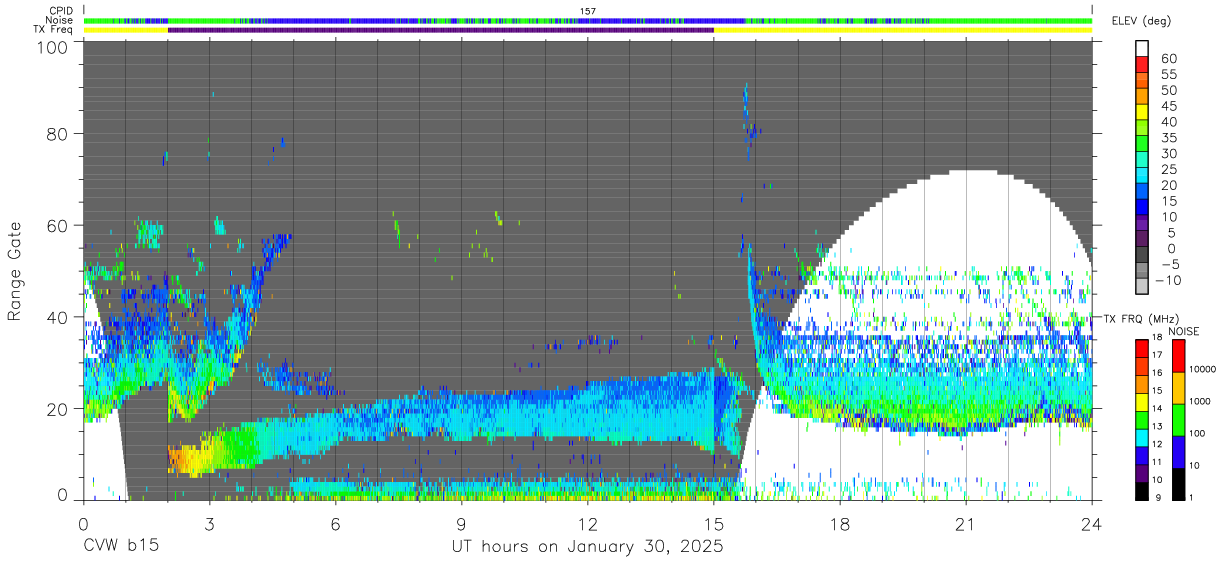Viewport: 1228px width, 567px height.
Task: Pick the black bottom segment of TX FRQ bar
Action: pyautogui.click(x=1141, y=490)
